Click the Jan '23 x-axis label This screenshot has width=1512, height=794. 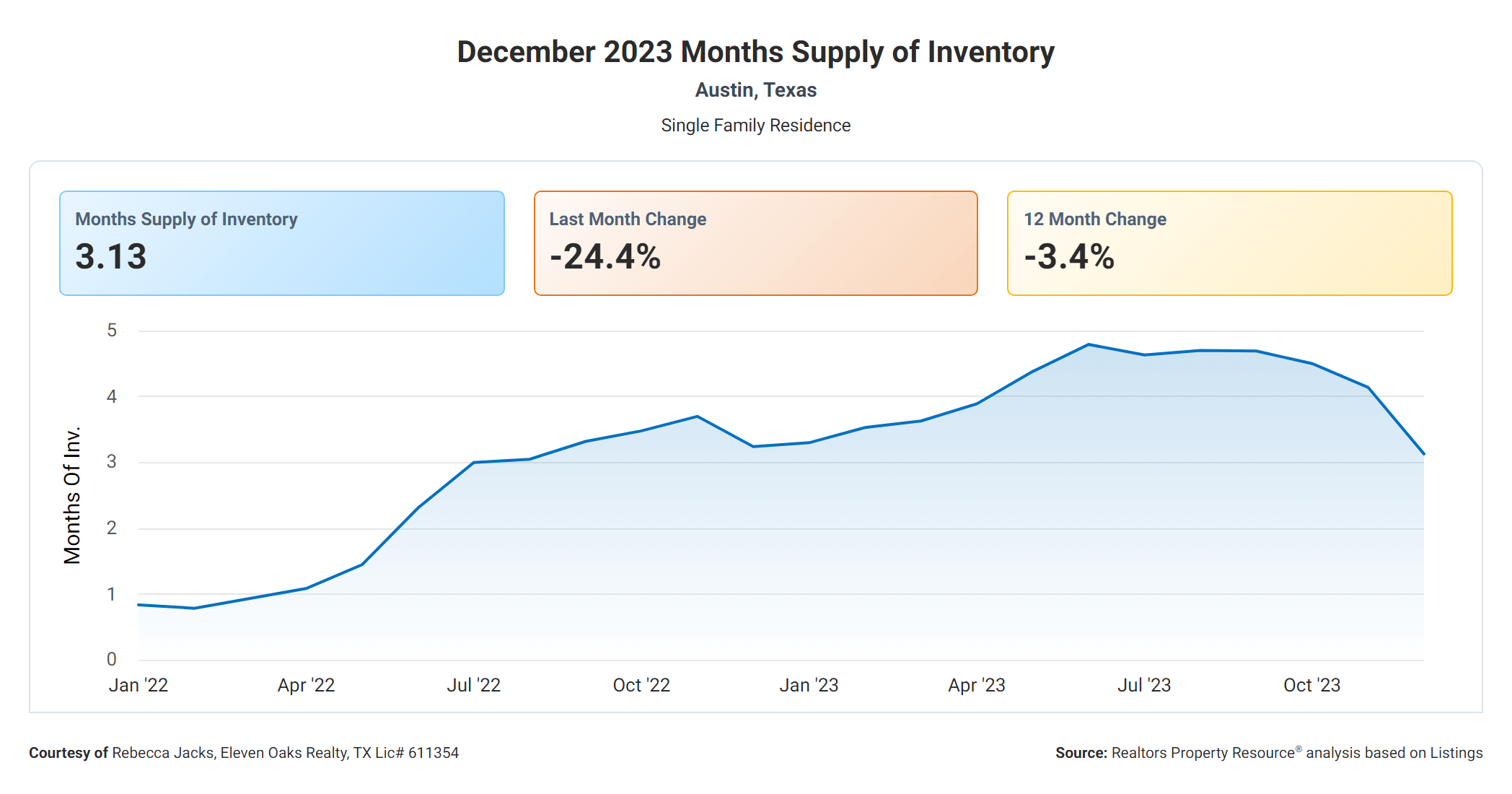[x=809, y=685]
